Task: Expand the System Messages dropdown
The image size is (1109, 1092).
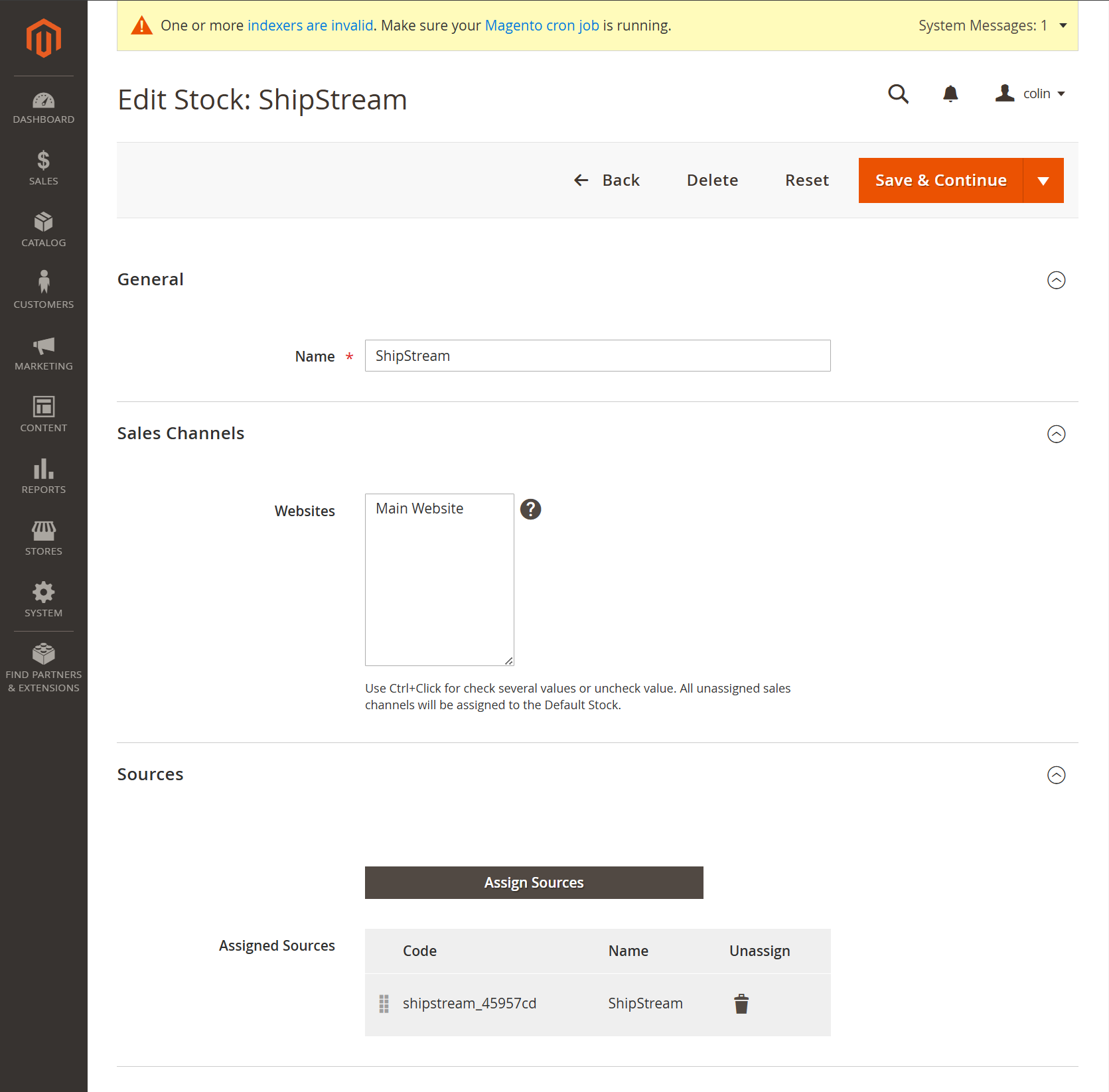Action: pyautogui.click(x=1063, y=26)
